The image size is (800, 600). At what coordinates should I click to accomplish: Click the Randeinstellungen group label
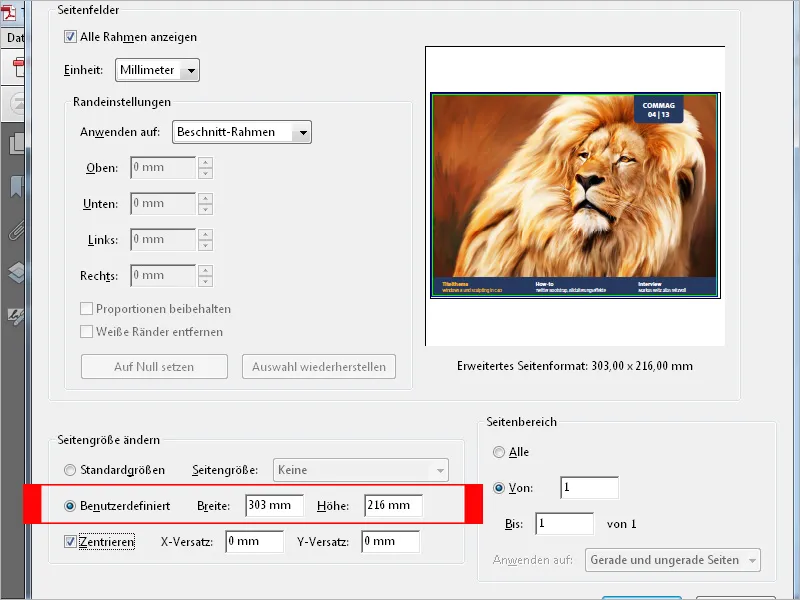(122, 102)
